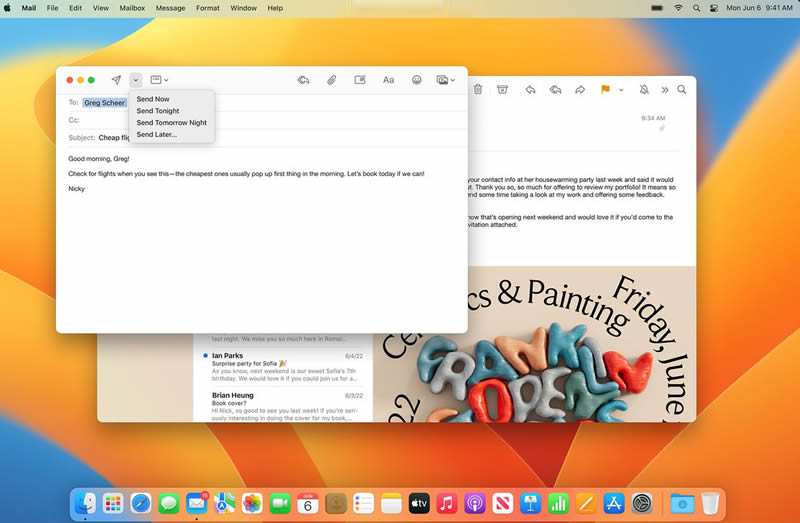Open the Mailbox menu in menu bar
Viewport: 800px width, 523px height.
(132, 8)
